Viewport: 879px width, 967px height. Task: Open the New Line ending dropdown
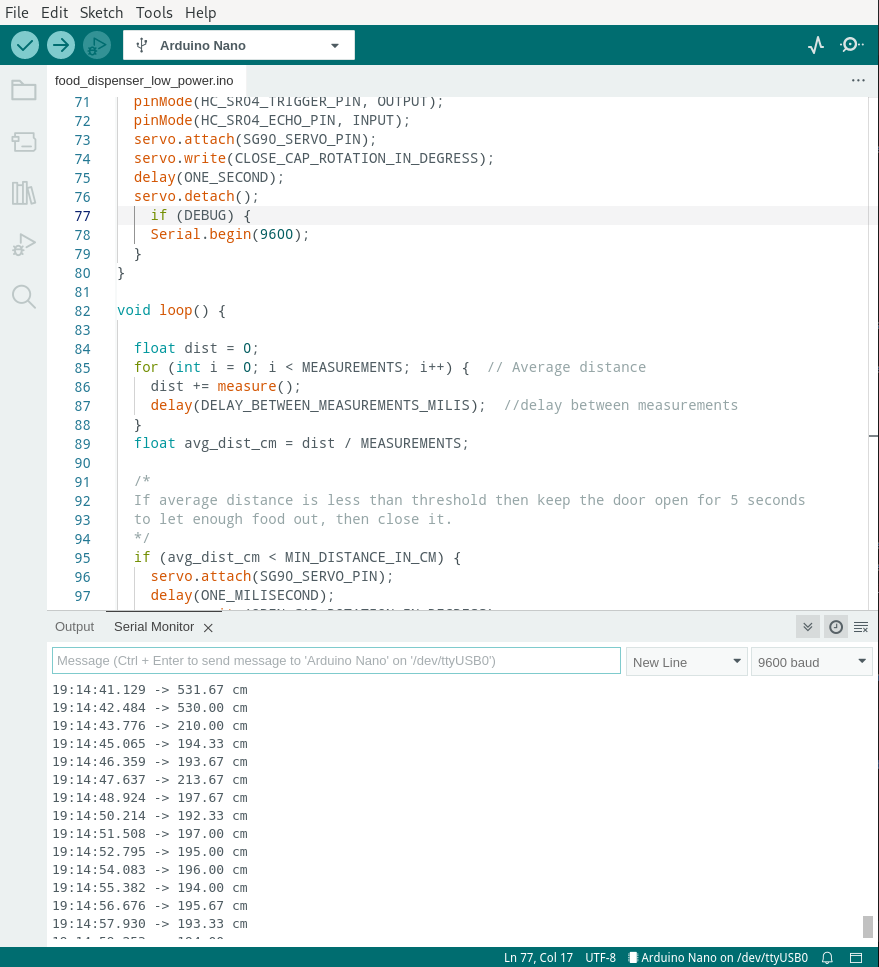pos(687,662)
